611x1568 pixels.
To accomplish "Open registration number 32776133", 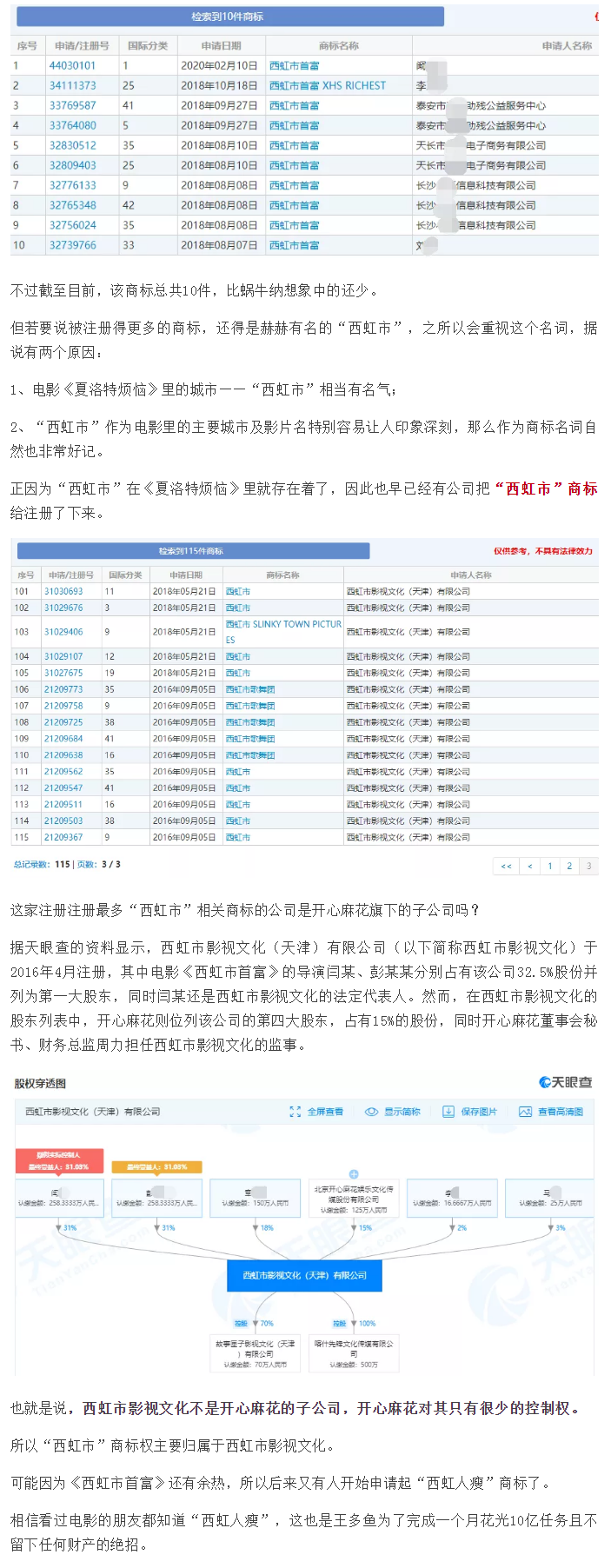I will 72,185.
